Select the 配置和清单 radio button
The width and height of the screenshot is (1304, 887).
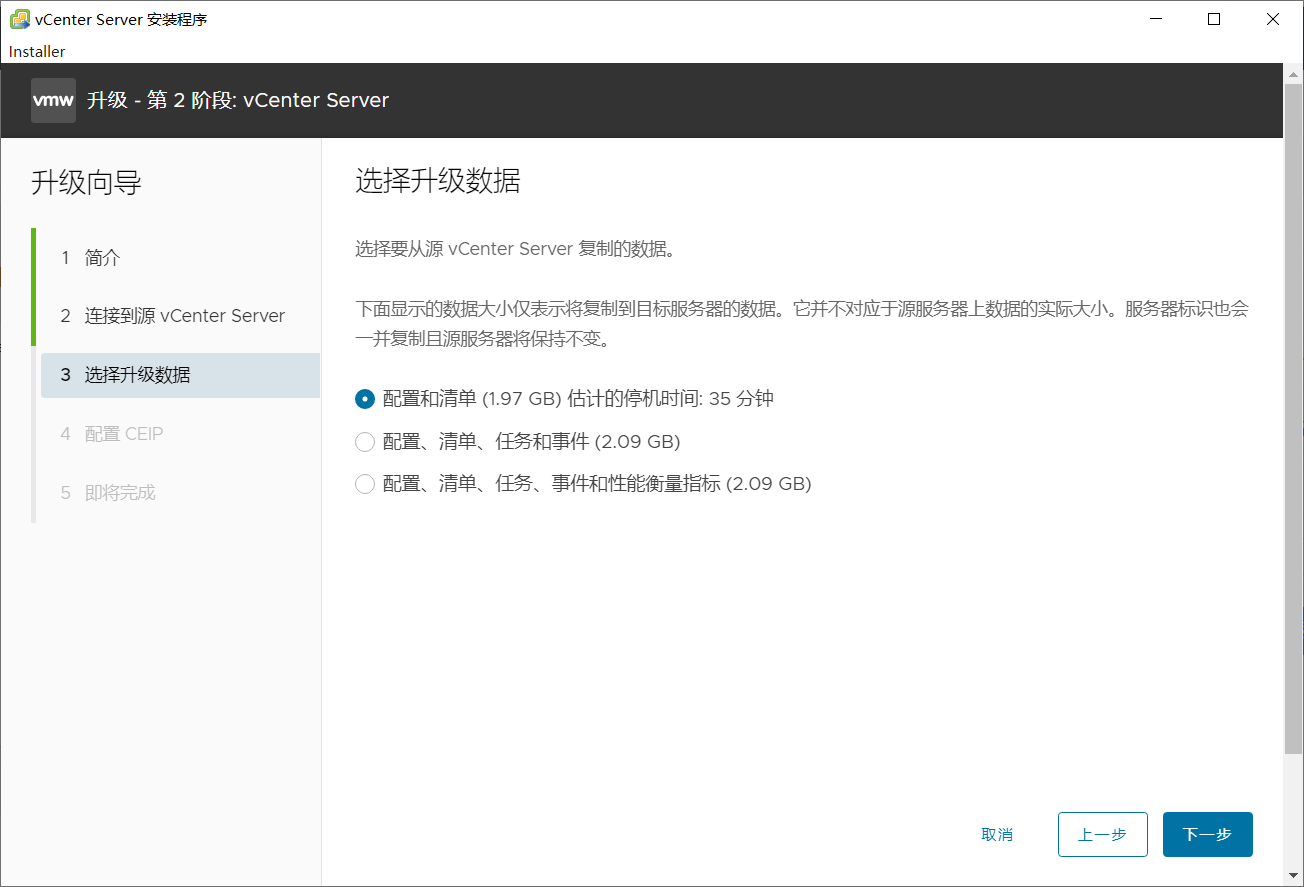click(364, 398)
